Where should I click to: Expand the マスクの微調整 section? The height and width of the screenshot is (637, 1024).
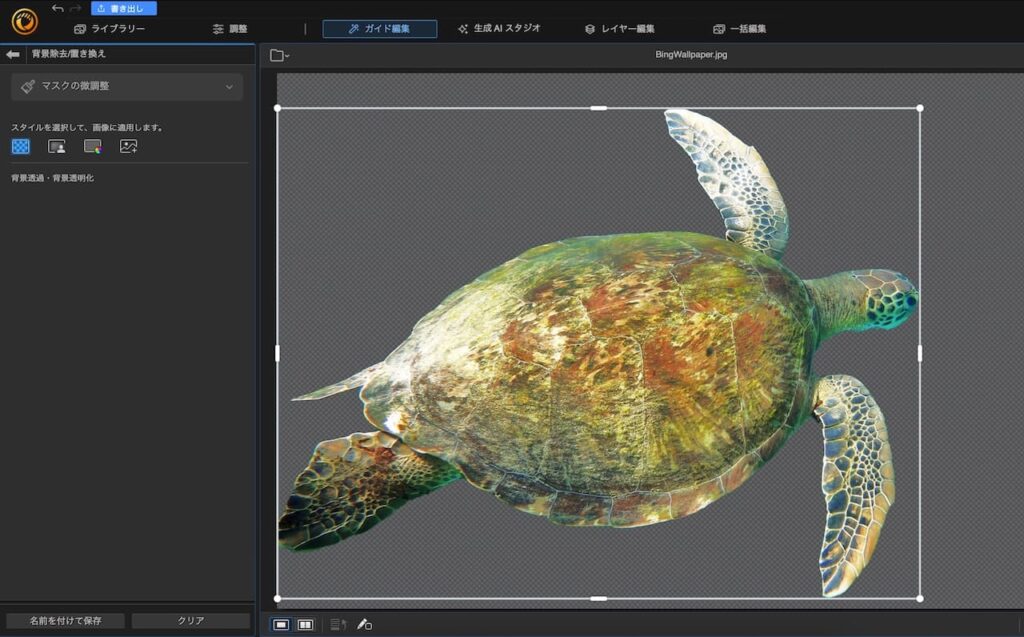click(x=127, y=86)
